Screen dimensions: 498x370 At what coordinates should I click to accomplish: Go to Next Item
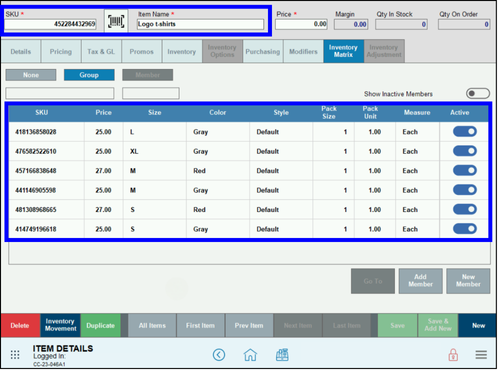click(x=298, y=325)
